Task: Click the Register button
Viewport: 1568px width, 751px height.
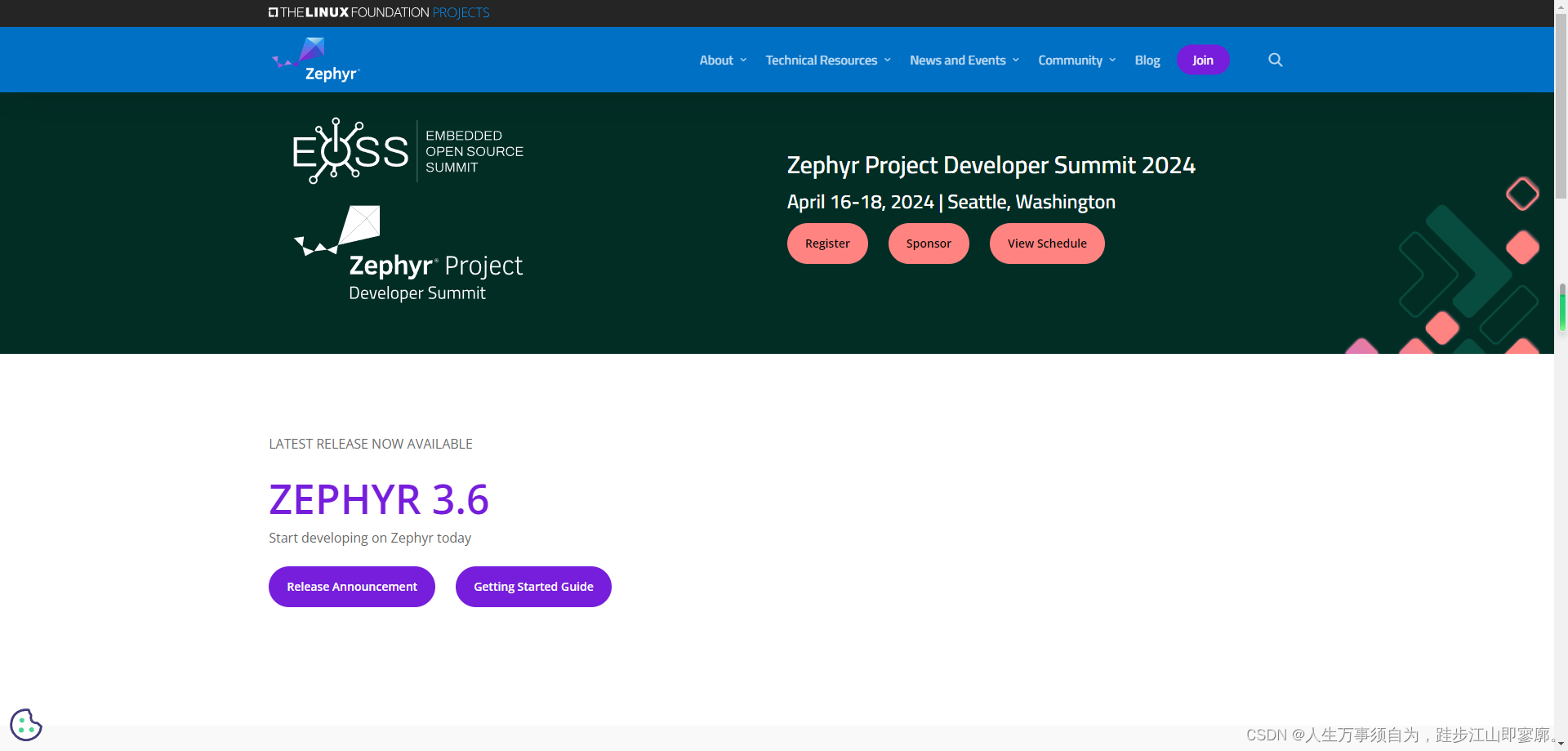Action: [x=827, y=244]
